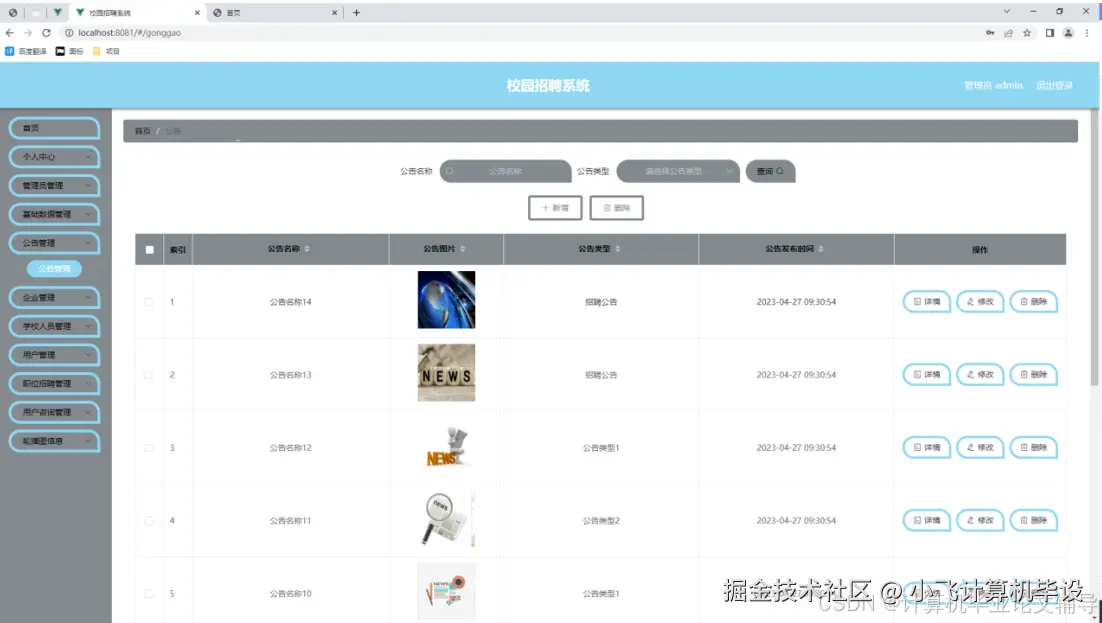Check the row 4 checkbox for 公告名称11

click(148, 520)
